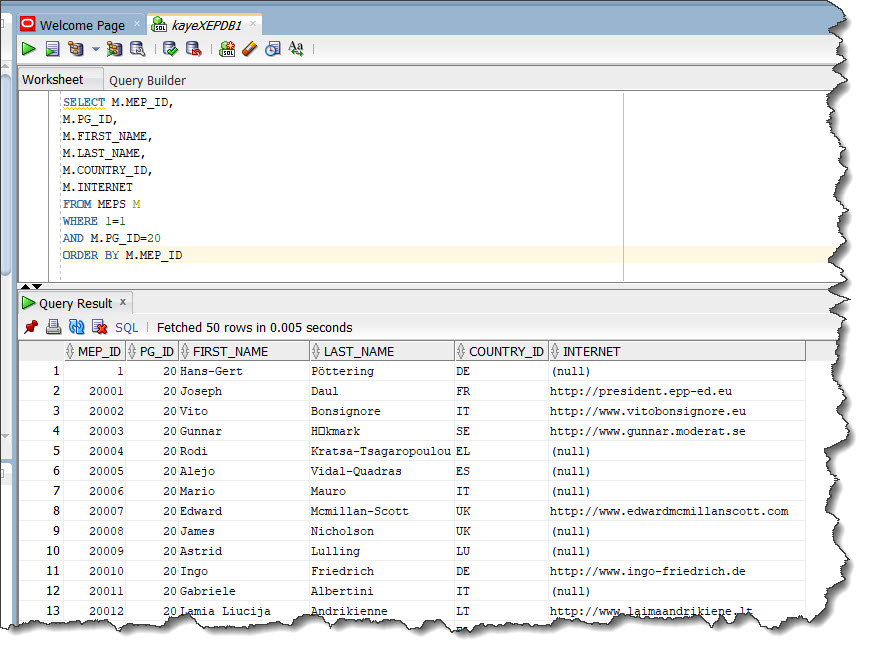Sort by the MEP_ID column header
Viewport: 871px width, 655px height.
click(94, 352)
